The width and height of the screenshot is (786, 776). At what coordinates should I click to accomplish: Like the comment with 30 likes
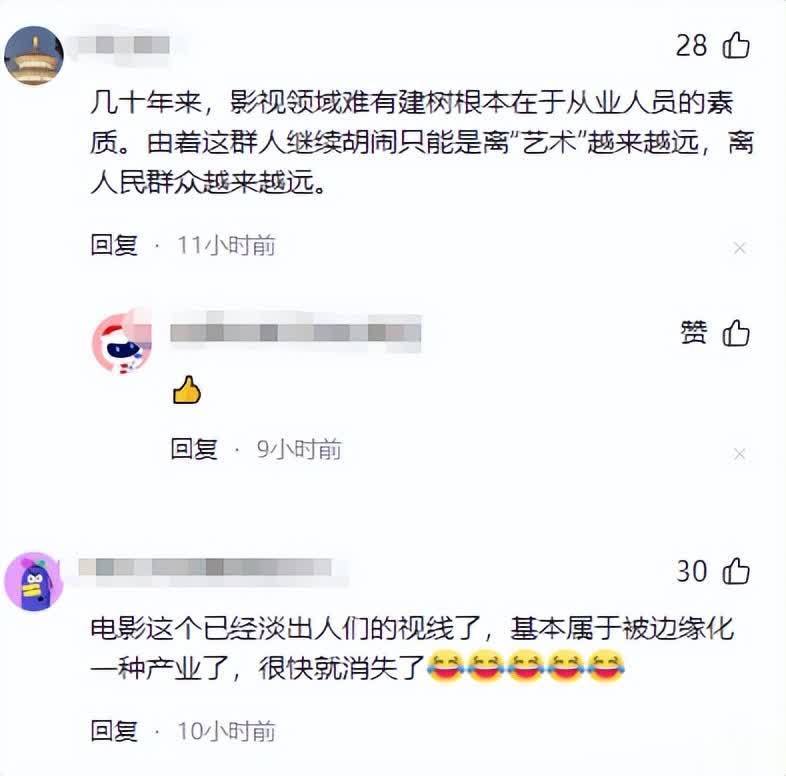[736, 571]
